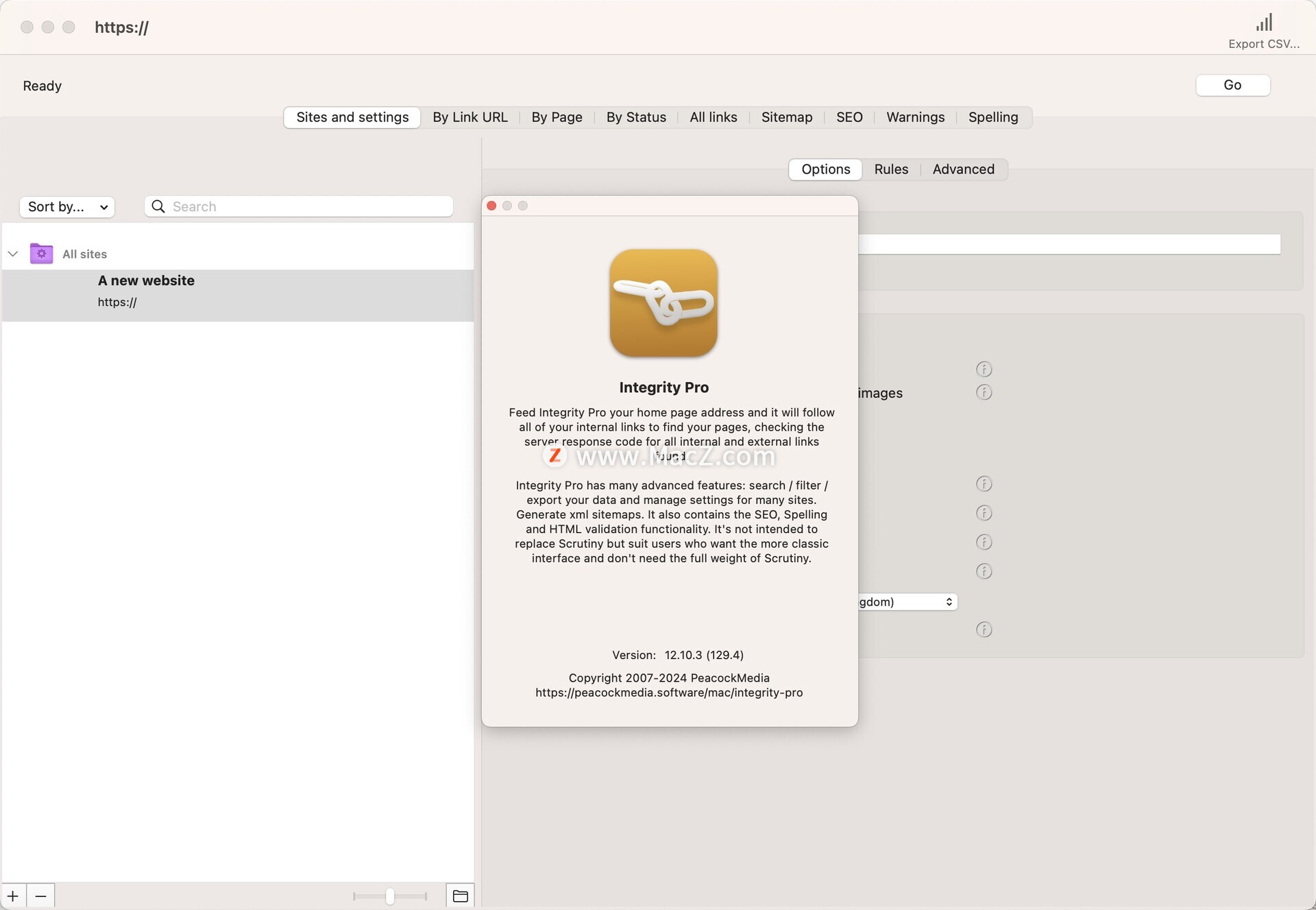The height and width of the screenshot is (910, 1316).
Task: Select the 'A new website' site row
Action: [238, 296]
